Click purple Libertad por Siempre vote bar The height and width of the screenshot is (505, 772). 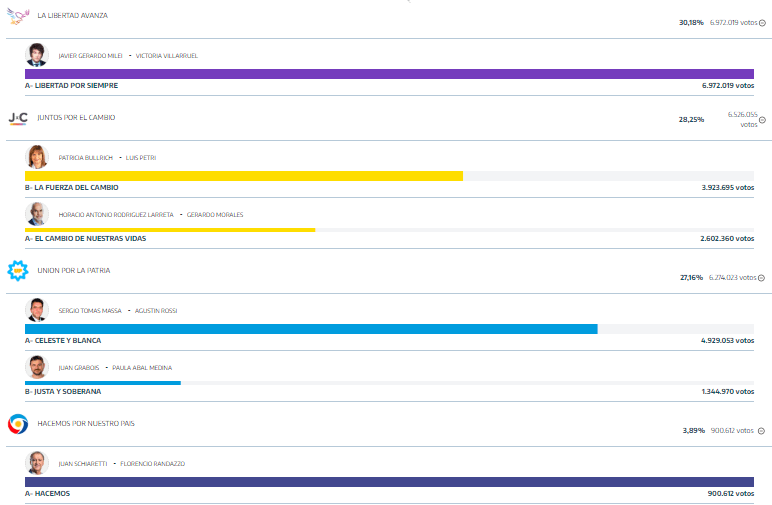[x=389, y=74]
